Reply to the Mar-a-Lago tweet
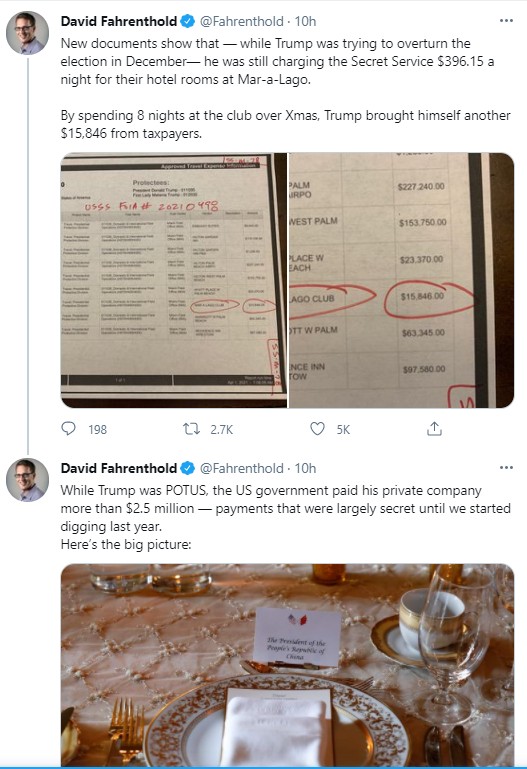Viewport: 527px width, 769px height. [x=69, y=429]
